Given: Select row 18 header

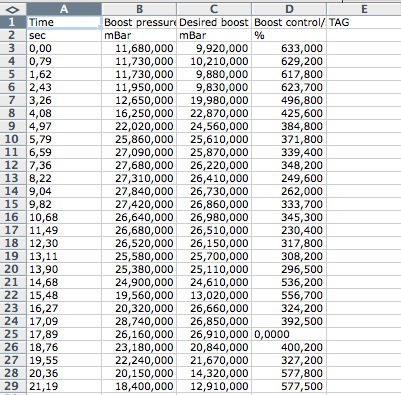Looking at the screenshot, I should [13, 243].
